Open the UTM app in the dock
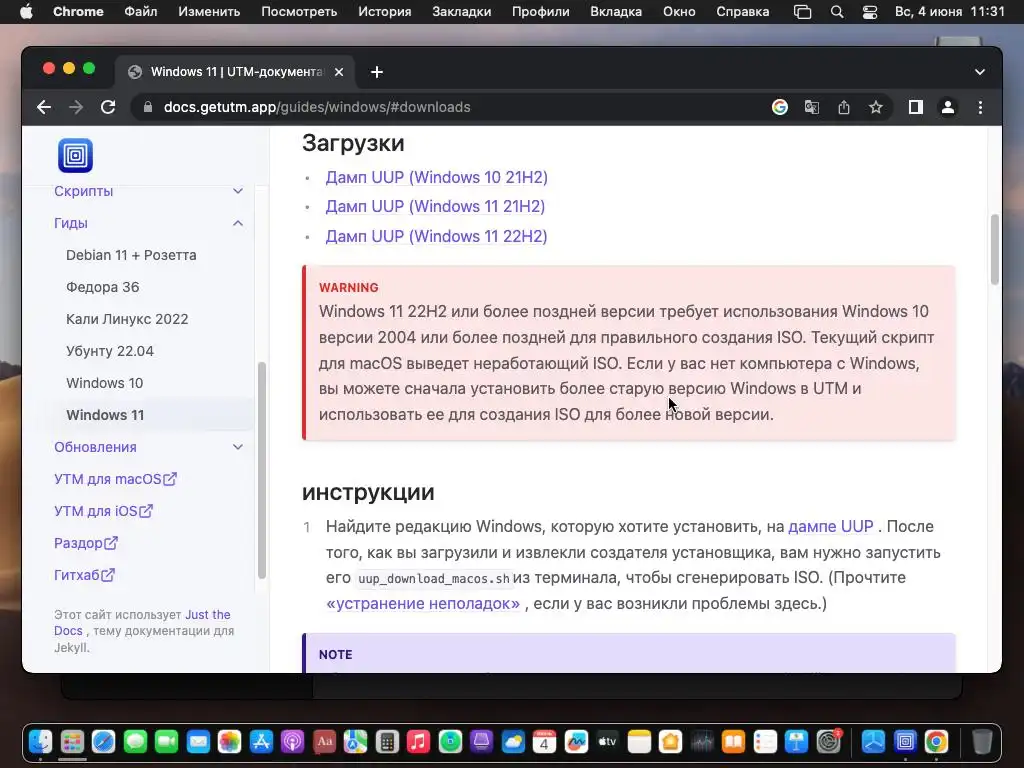Viewport: 1024px width, 768px height. pyautogui.click(x=905, y=741)
